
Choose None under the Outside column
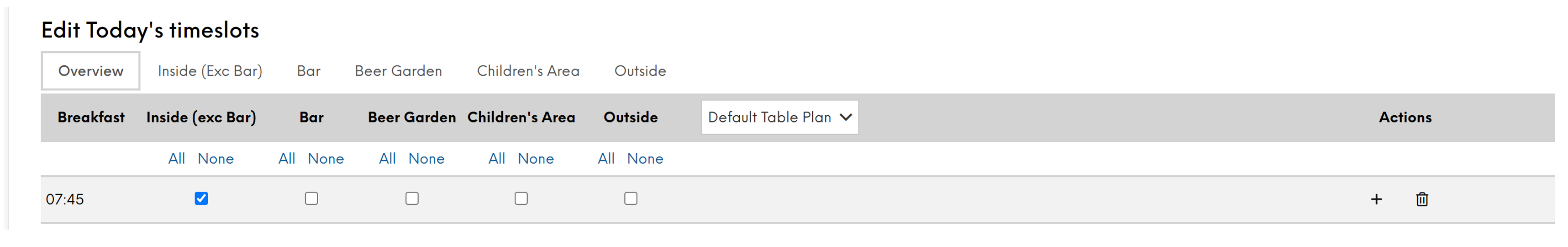pos(645,159)
